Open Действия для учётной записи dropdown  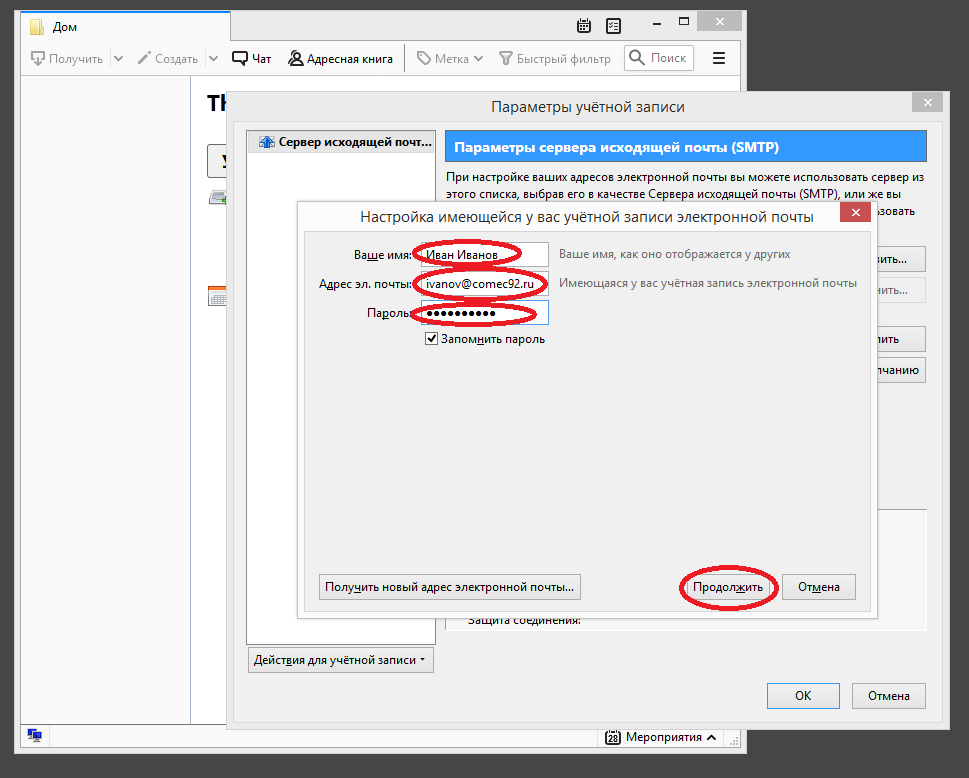(x=340, y=660)
